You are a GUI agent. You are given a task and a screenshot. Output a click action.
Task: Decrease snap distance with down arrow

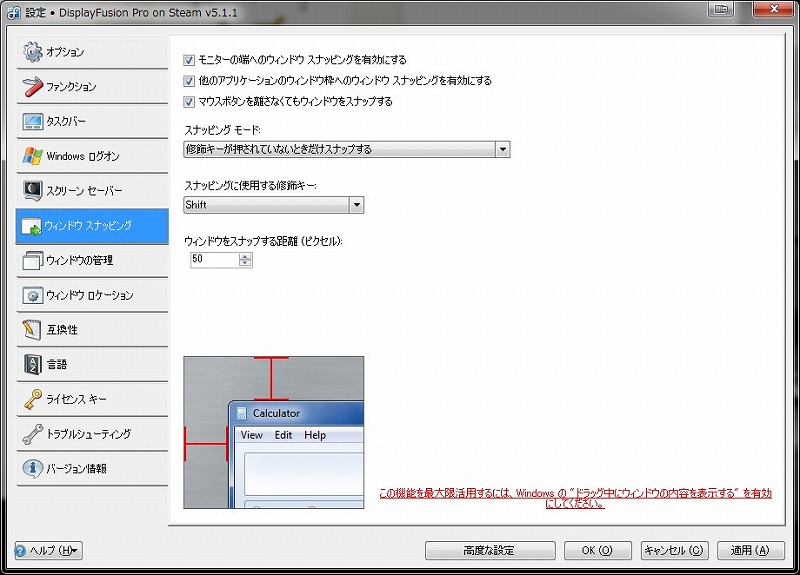(x=245, y=263)
